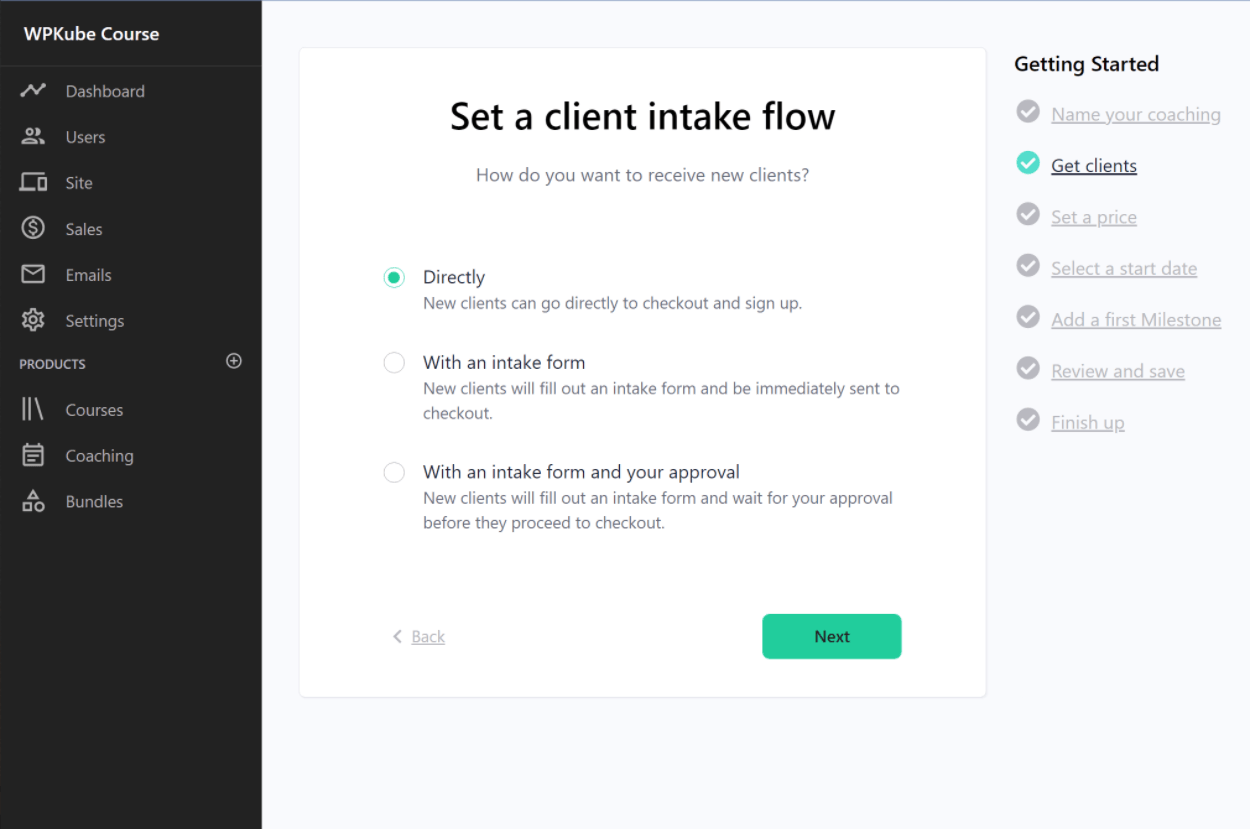
Task: Click the Site devices icon
Action: (x=33, y=183)
